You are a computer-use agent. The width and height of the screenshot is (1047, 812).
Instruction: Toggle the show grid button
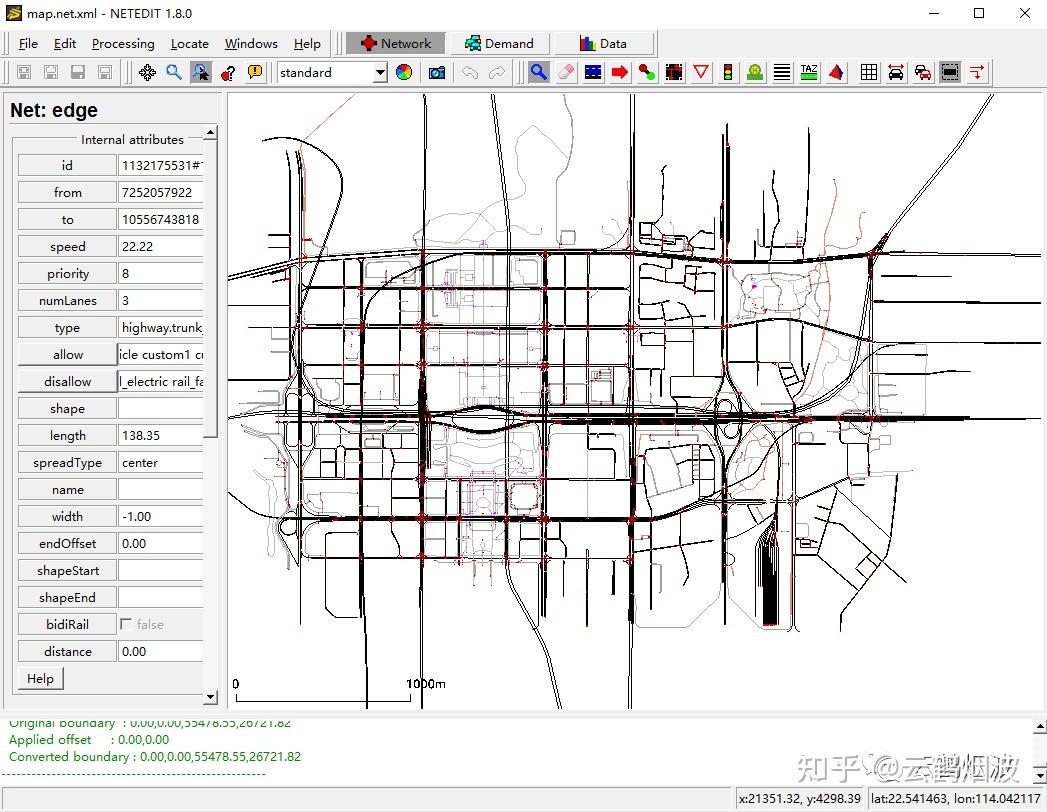click(x=869, y=72)
